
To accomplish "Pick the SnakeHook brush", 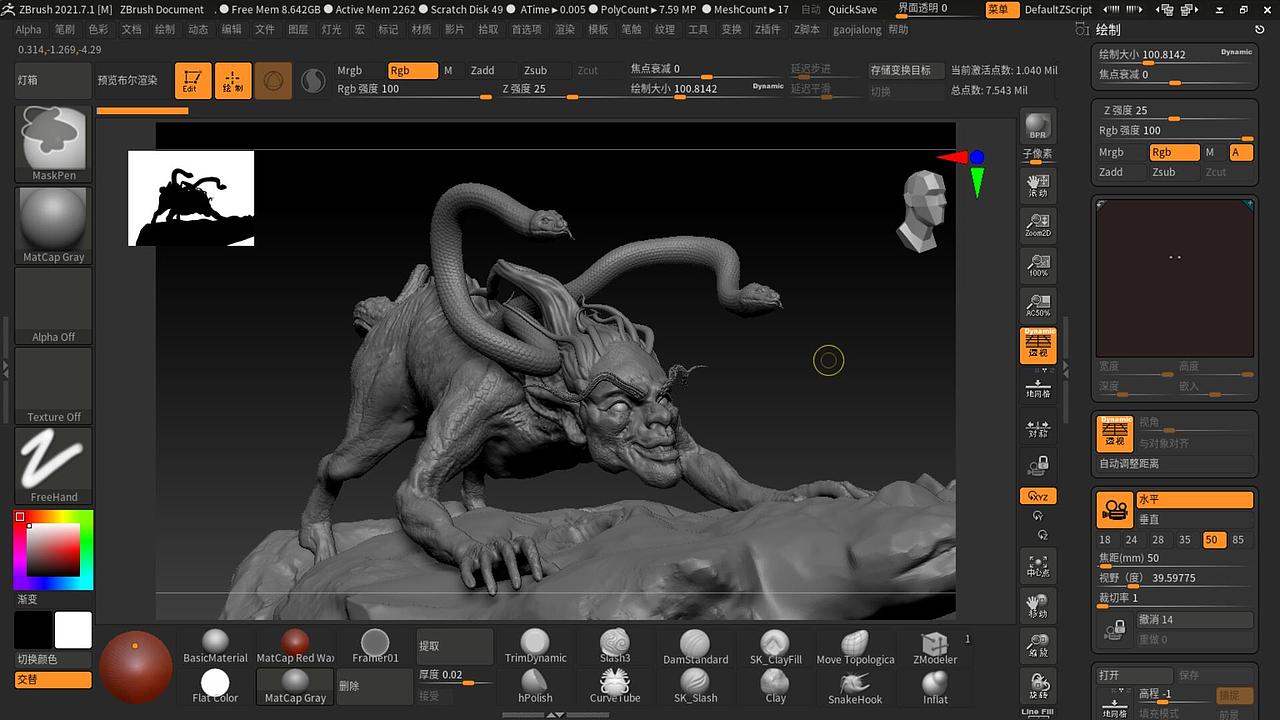I will tap(855, 686).
